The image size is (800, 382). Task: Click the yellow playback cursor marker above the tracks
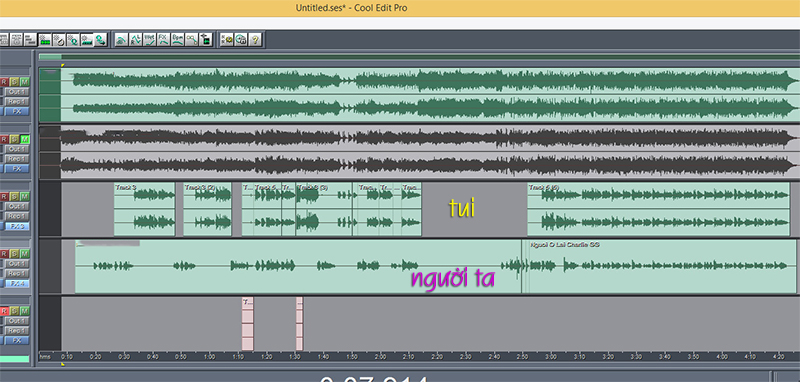pos(63,65)
